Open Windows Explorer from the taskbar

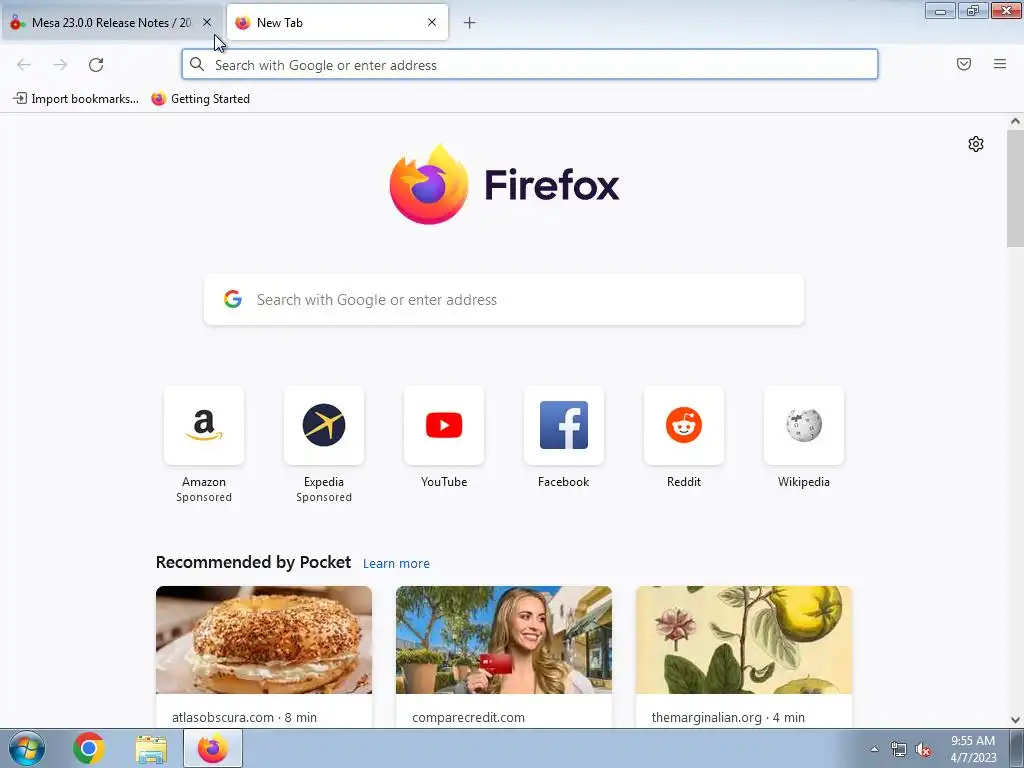[151, 749]
